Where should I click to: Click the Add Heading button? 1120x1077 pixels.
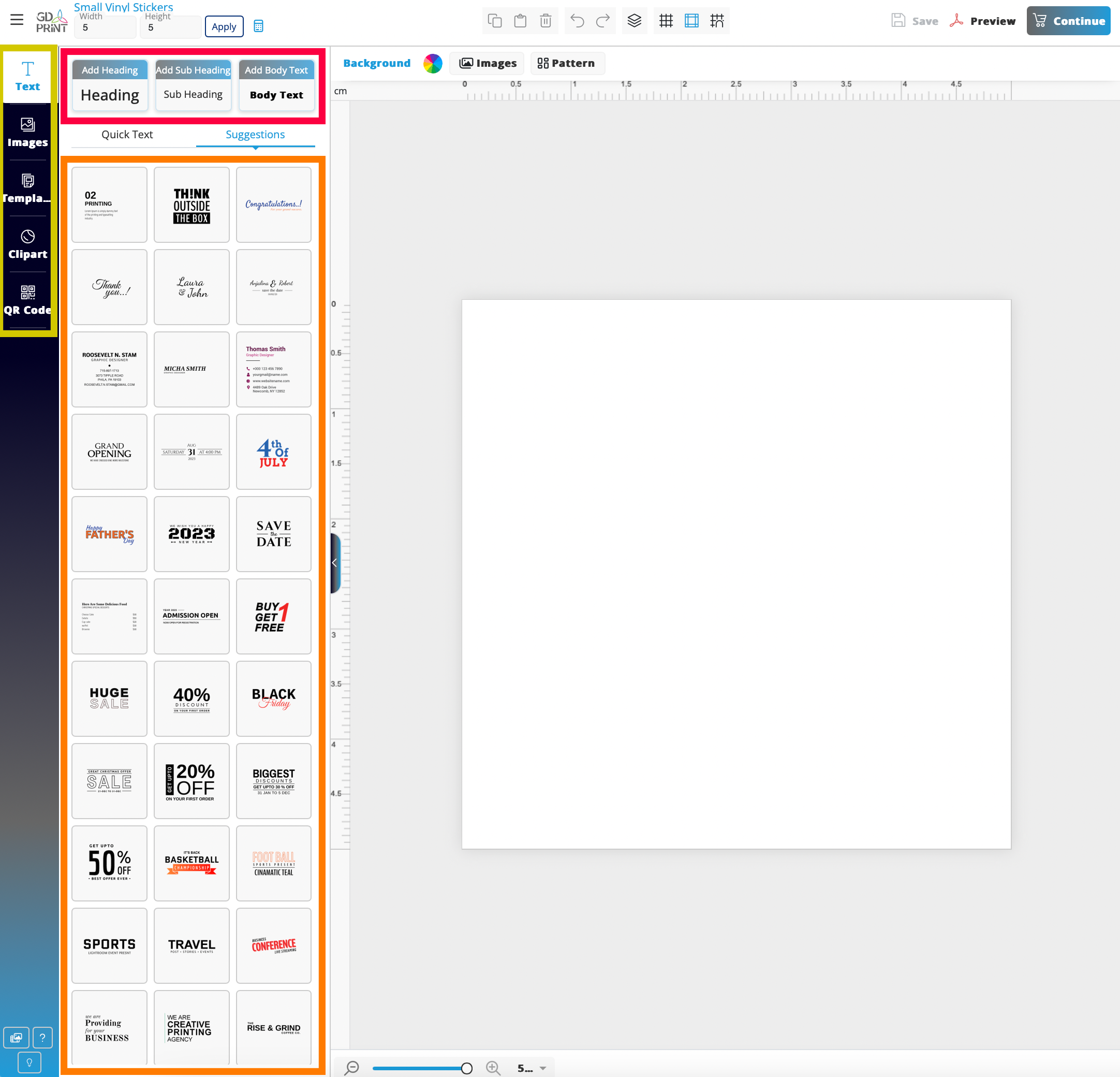(110, 70)
